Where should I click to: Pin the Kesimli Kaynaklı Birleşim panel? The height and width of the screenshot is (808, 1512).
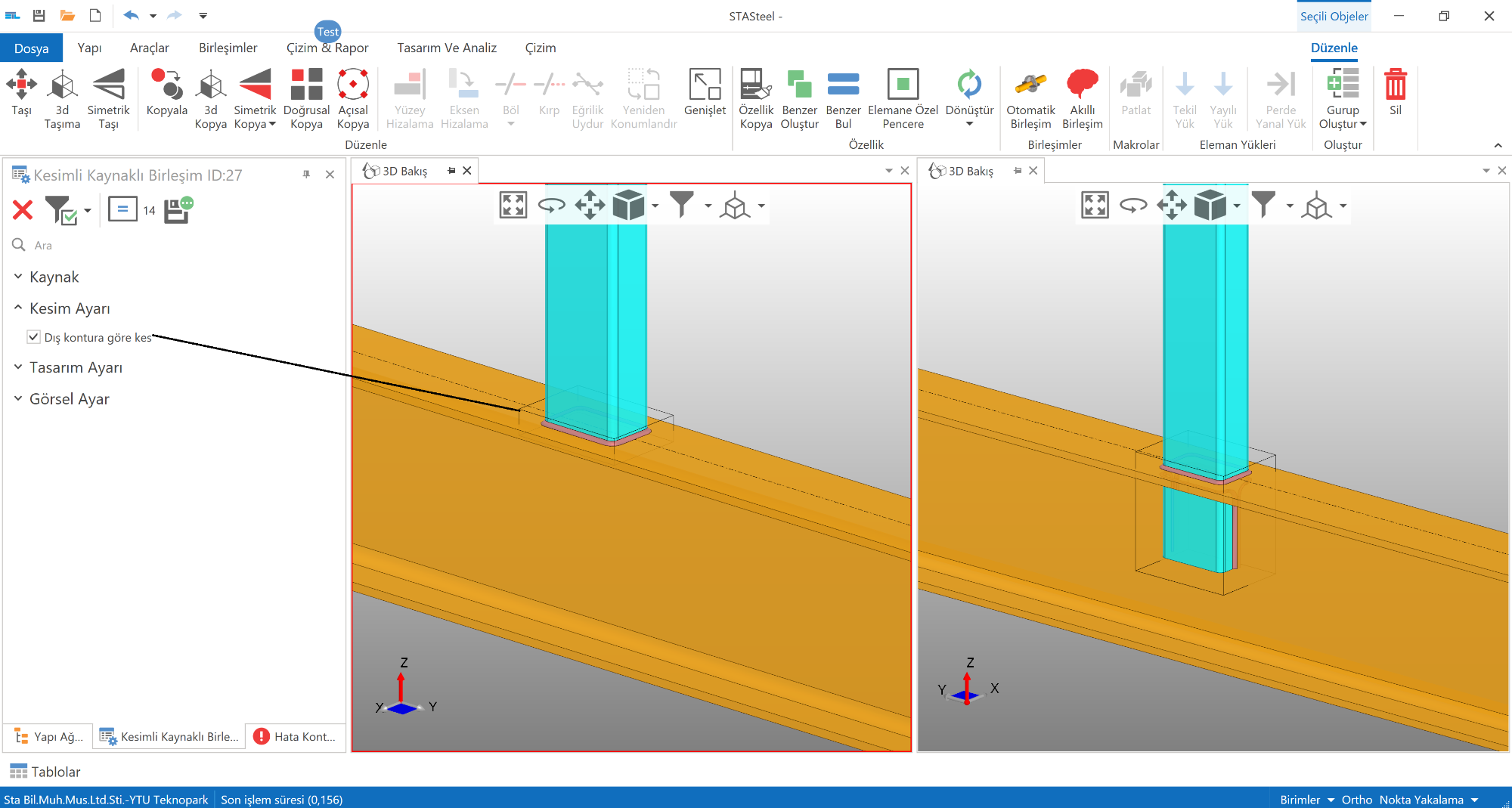click(x=306, y=175)
